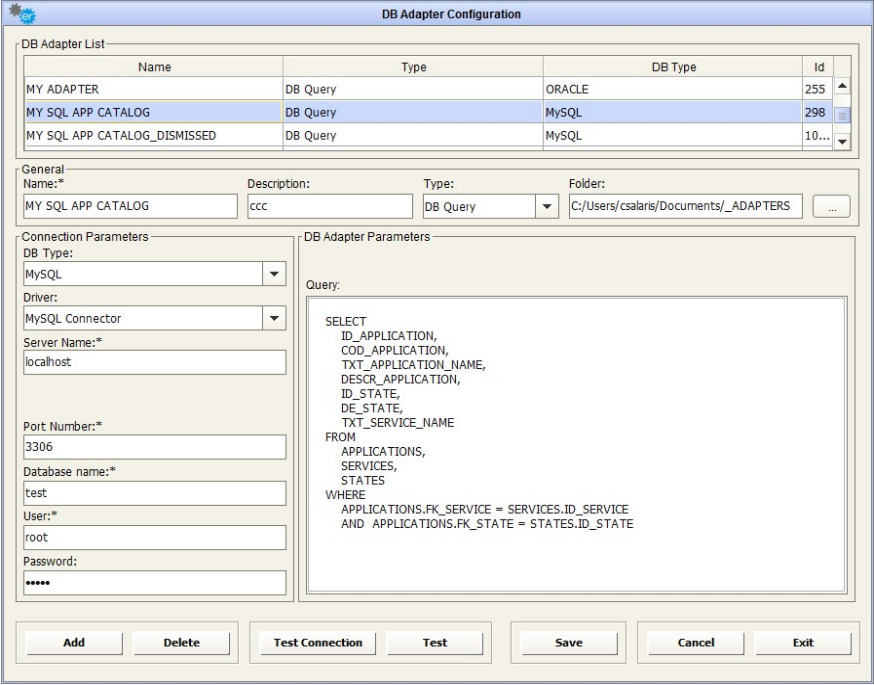Click the Cancel button
The height and width of the screenshot is (685, 874).
(x=695, y=643)
